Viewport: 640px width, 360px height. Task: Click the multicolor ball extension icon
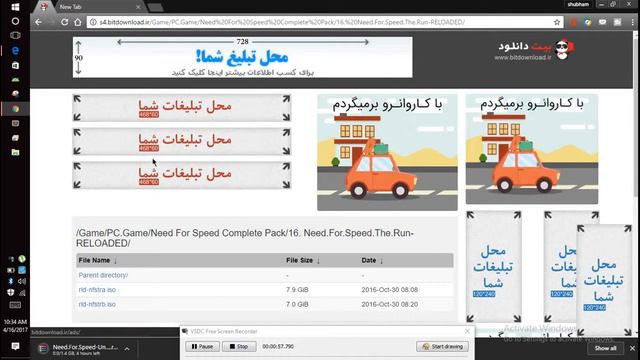588,22
